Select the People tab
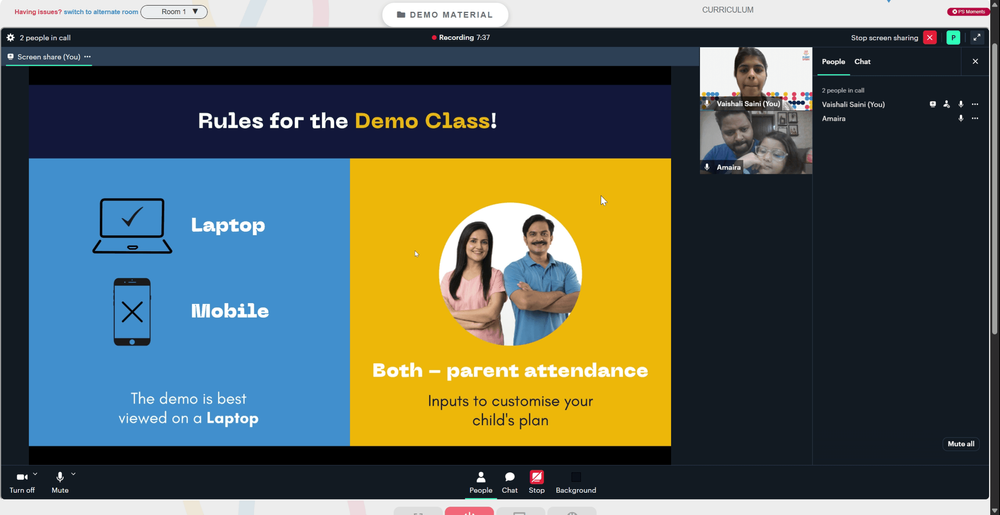The height and width of the screenshot is (515, 1000). (833, 62)
